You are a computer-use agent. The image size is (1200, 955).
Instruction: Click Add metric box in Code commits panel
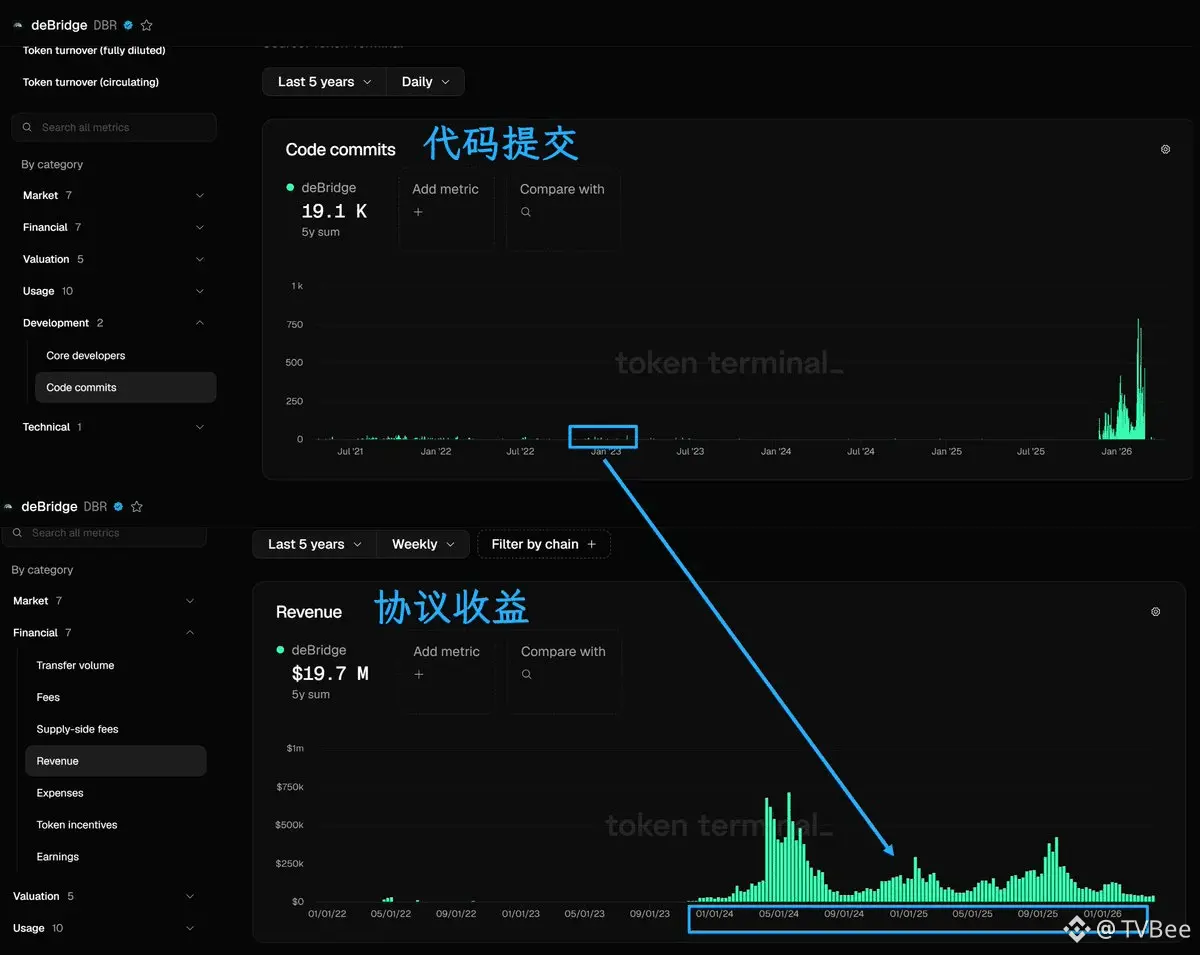(446, 212)
